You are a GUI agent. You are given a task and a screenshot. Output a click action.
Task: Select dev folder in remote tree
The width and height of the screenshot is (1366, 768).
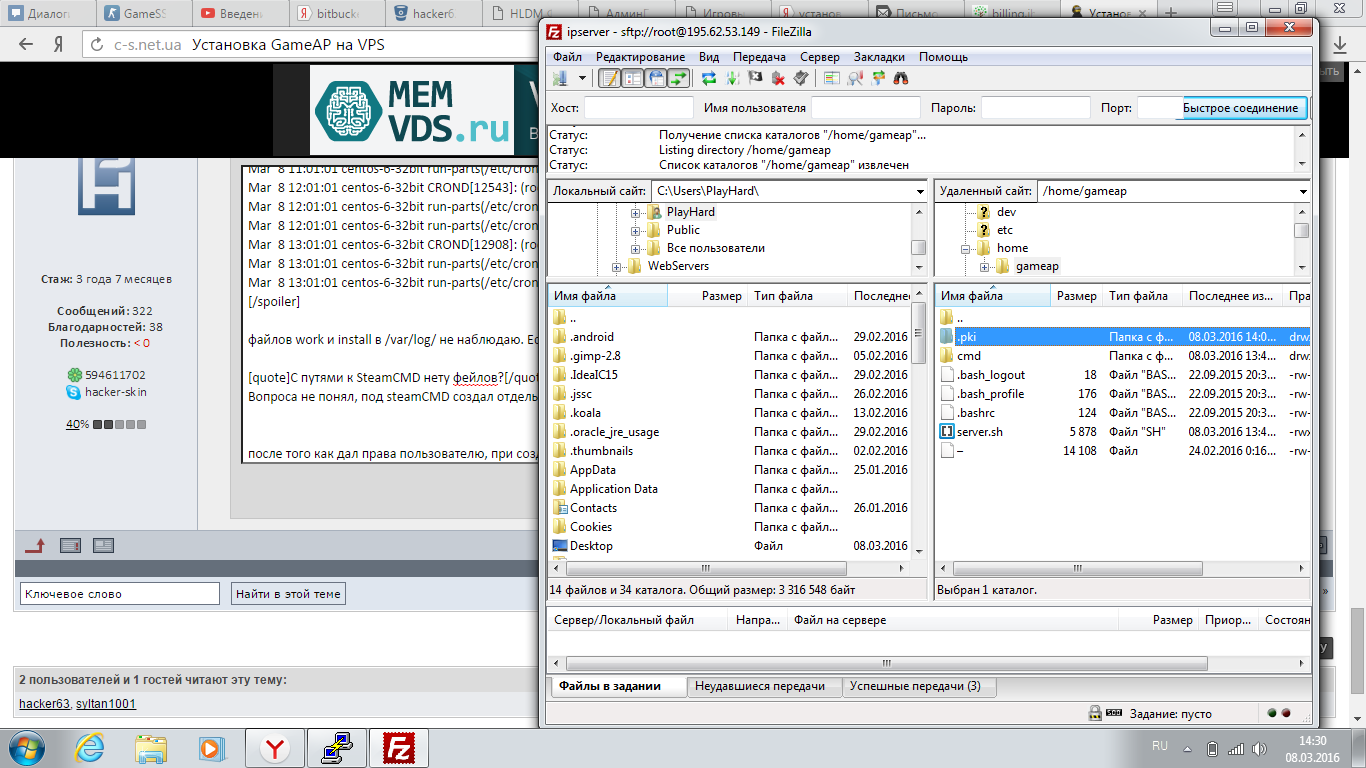1006,212
